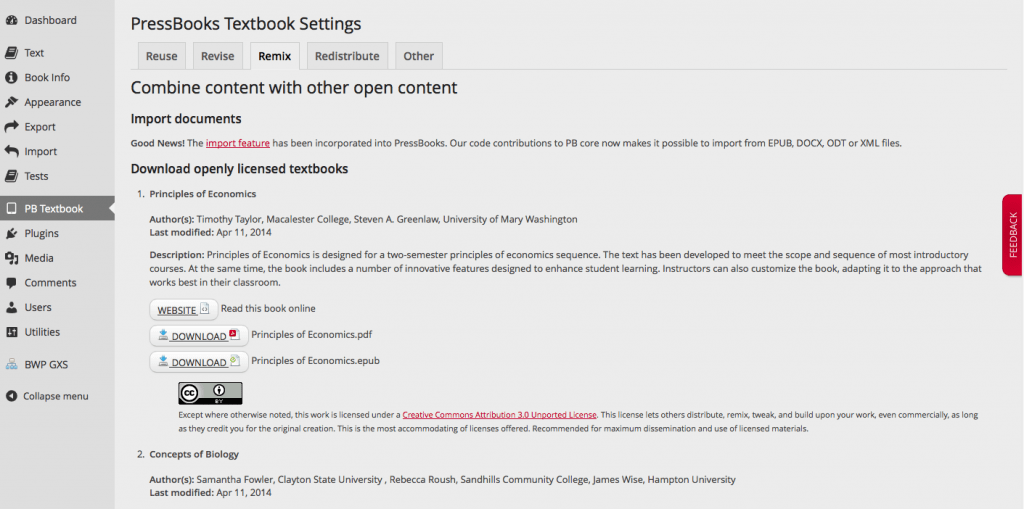Select the Revise tab
Image resolution: width=1024 pixels, height=509 pixels.
217,56
